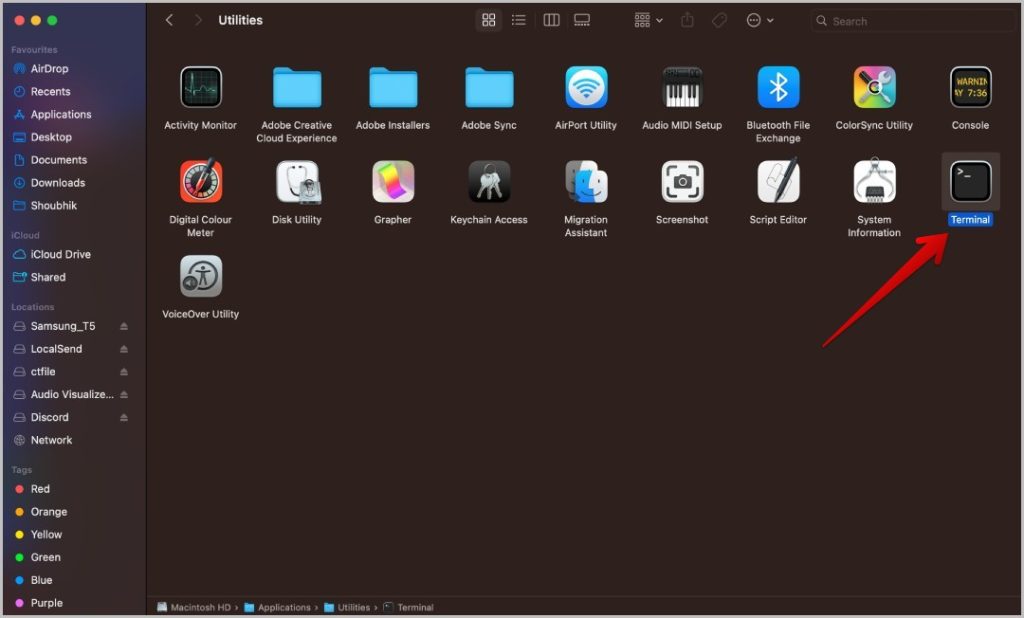Switch to column view mode
This screenshot has height=618, width=1024.
(551, 20)
